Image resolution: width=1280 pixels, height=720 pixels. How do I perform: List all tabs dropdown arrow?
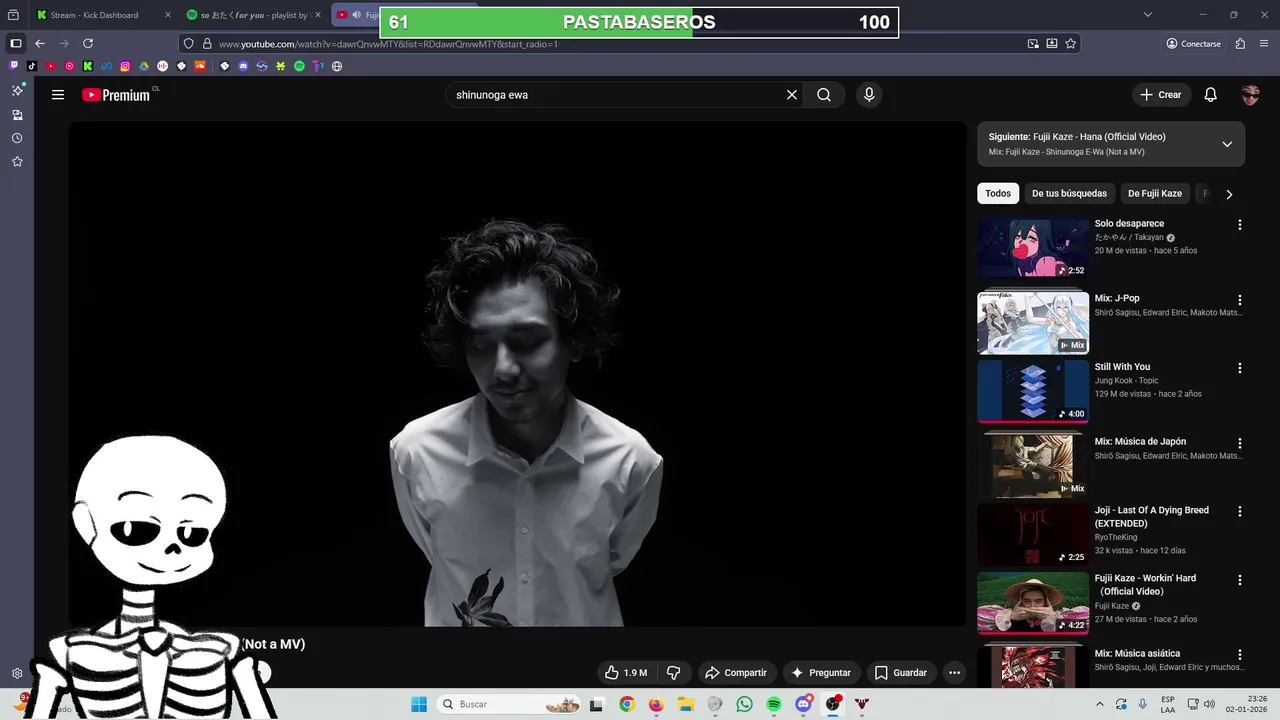pyautogui.click(x=1148, y=15)
